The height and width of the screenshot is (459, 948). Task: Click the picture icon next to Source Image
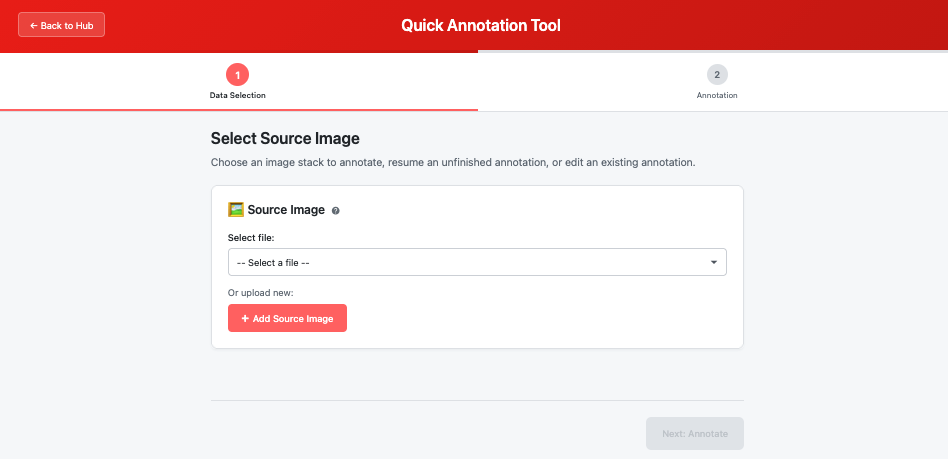(236, 210)
